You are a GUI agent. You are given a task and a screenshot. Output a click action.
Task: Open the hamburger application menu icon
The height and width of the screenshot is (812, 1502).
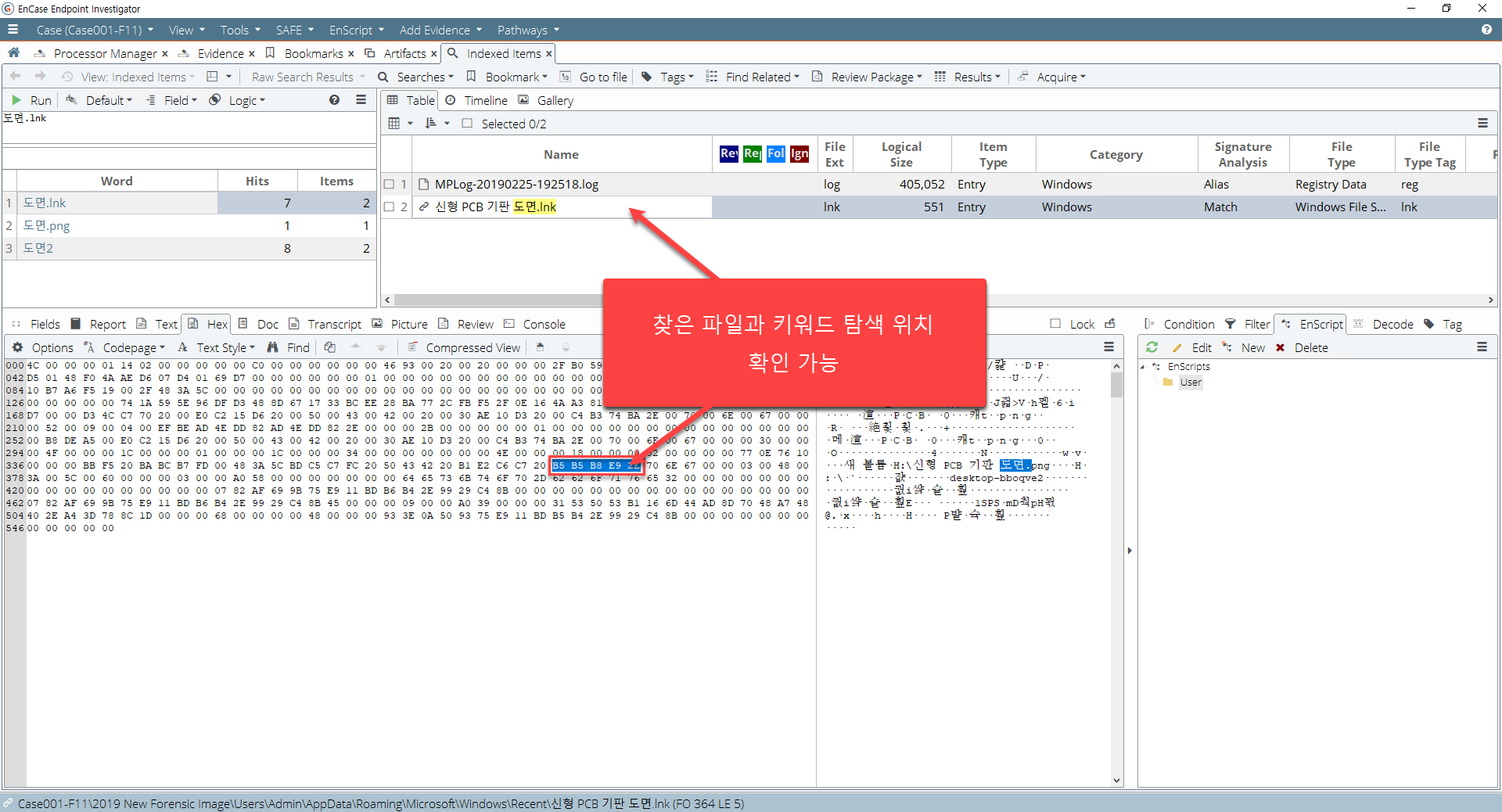13,30
